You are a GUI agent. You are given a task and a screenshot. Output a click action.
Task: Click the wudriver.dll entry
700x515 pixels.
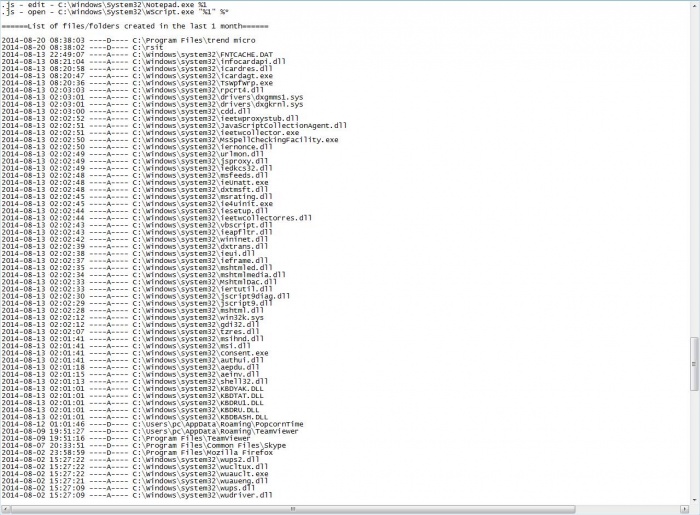click(x=137, y=495)
